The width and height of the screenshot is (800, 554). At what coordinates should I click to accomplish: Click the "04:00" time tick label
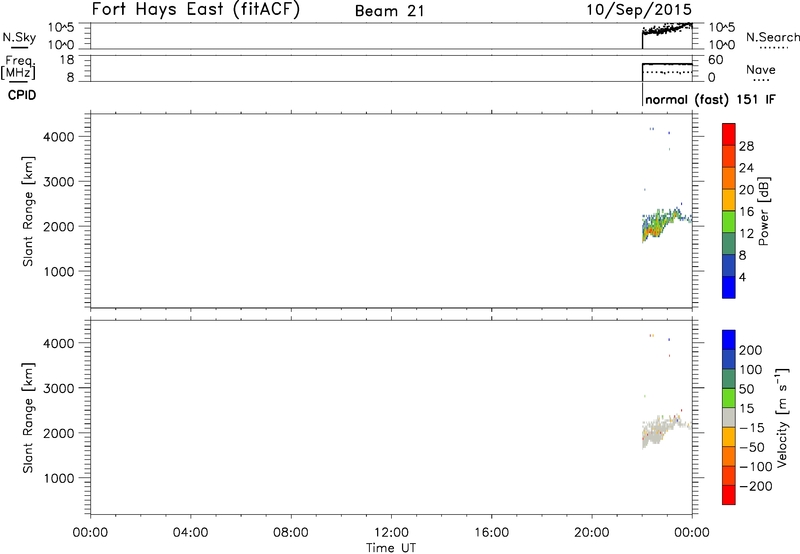click(190, 533)
